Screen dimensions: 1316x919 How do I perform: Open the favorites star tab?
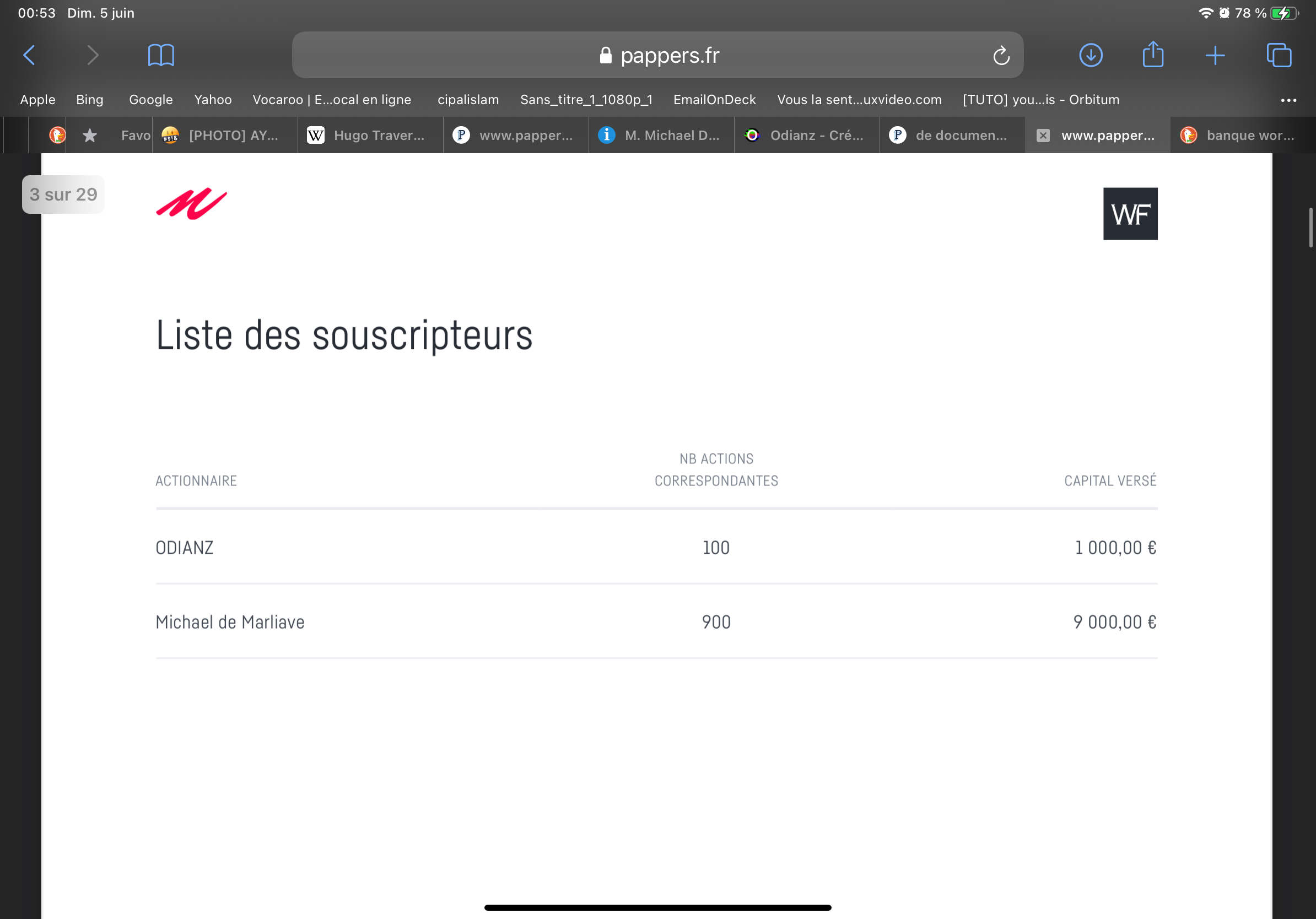tap(90, 136)
